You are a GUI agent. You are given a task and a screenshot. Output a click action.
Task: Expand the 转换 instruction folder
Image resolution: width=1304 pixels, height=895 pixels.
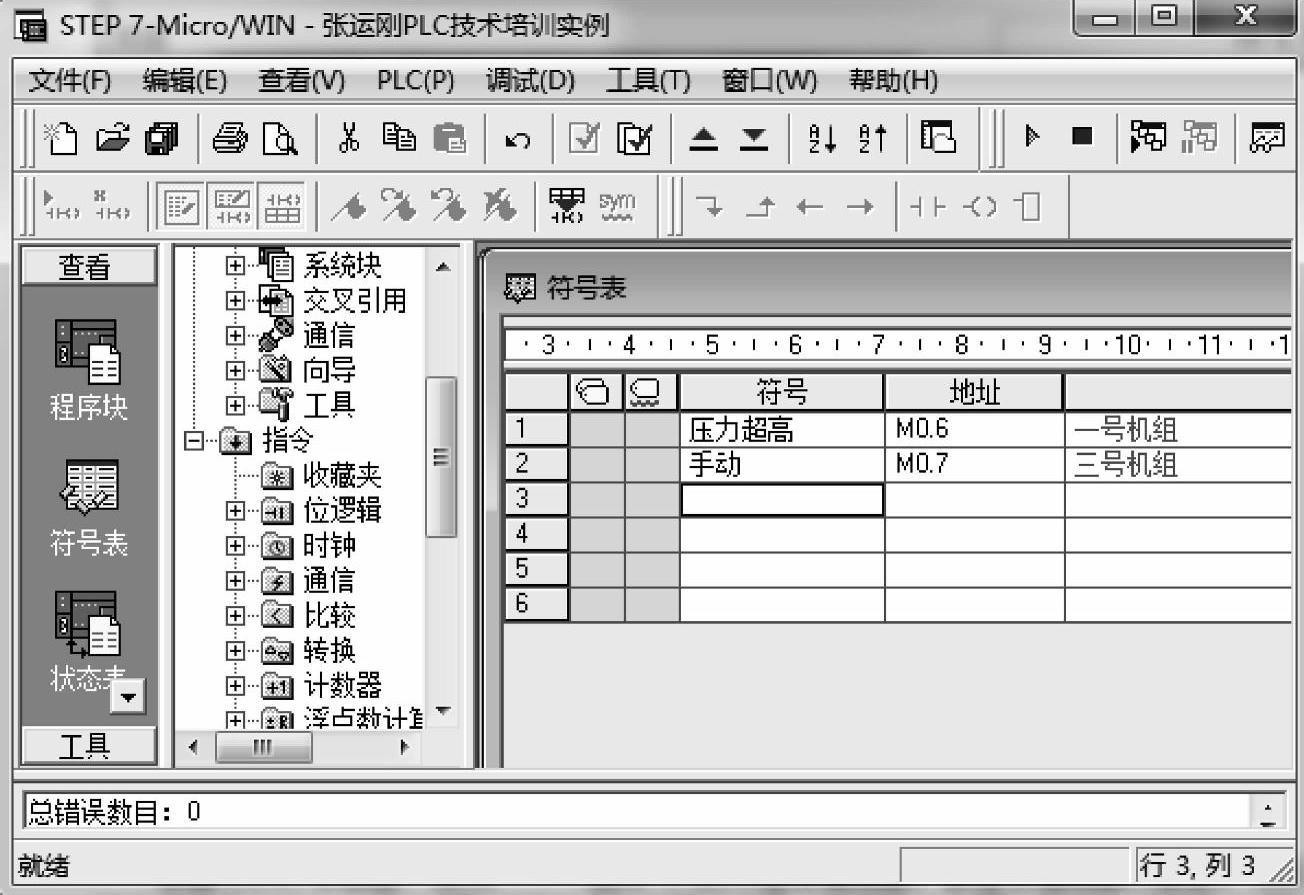[x=236, y=651]
